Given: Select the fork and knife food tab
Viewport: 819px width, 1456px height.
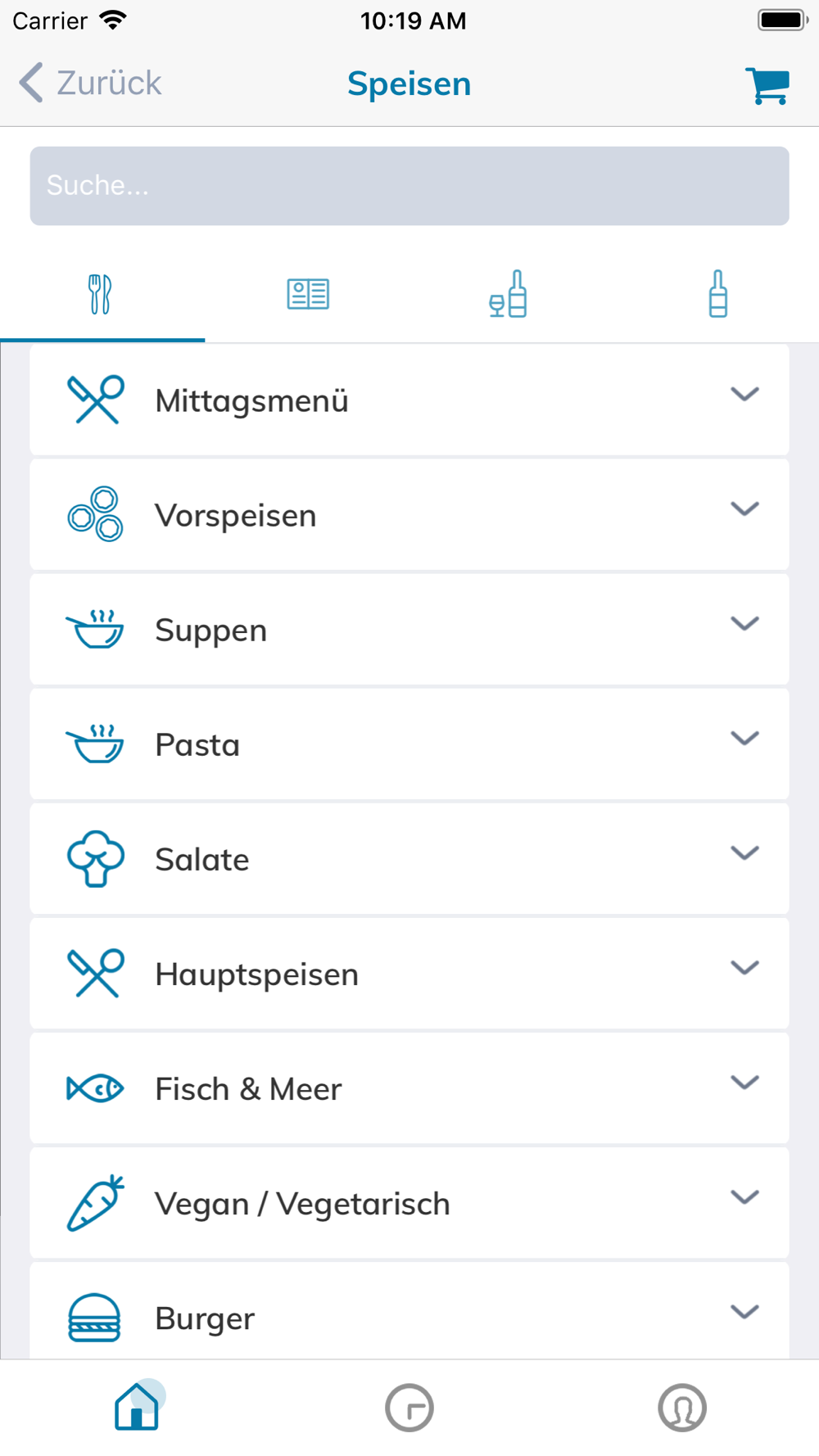Looking at the screenshot, I should point(100,294).
